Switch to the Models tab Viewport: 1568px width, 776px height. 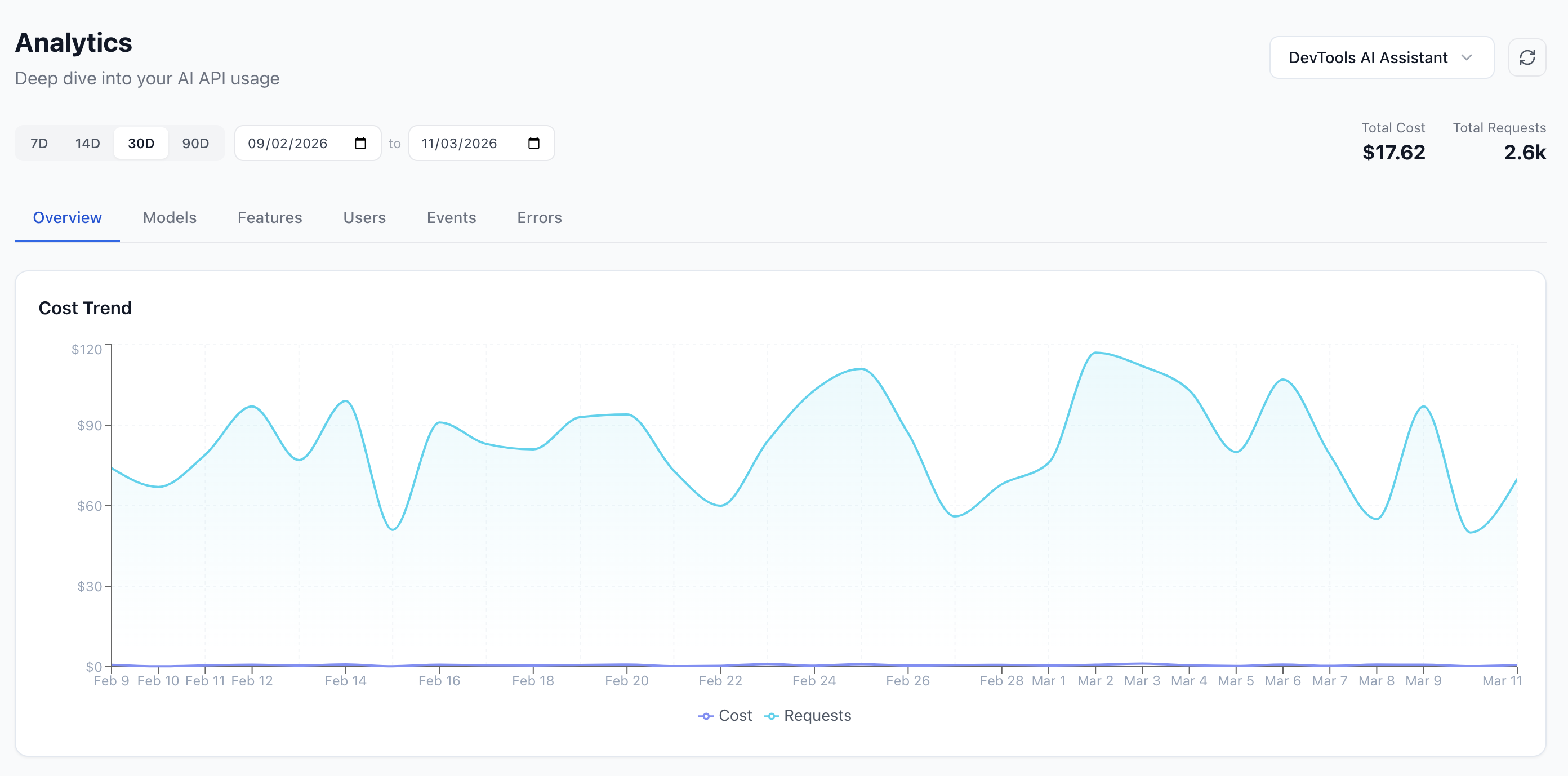169,217
